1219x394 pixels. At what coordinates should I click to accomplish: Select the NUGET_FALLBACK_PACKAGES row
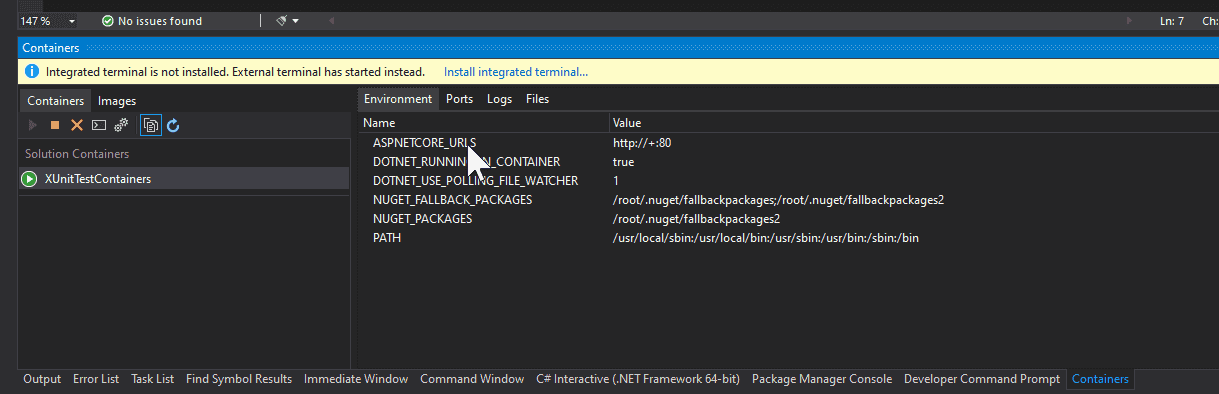789,200
